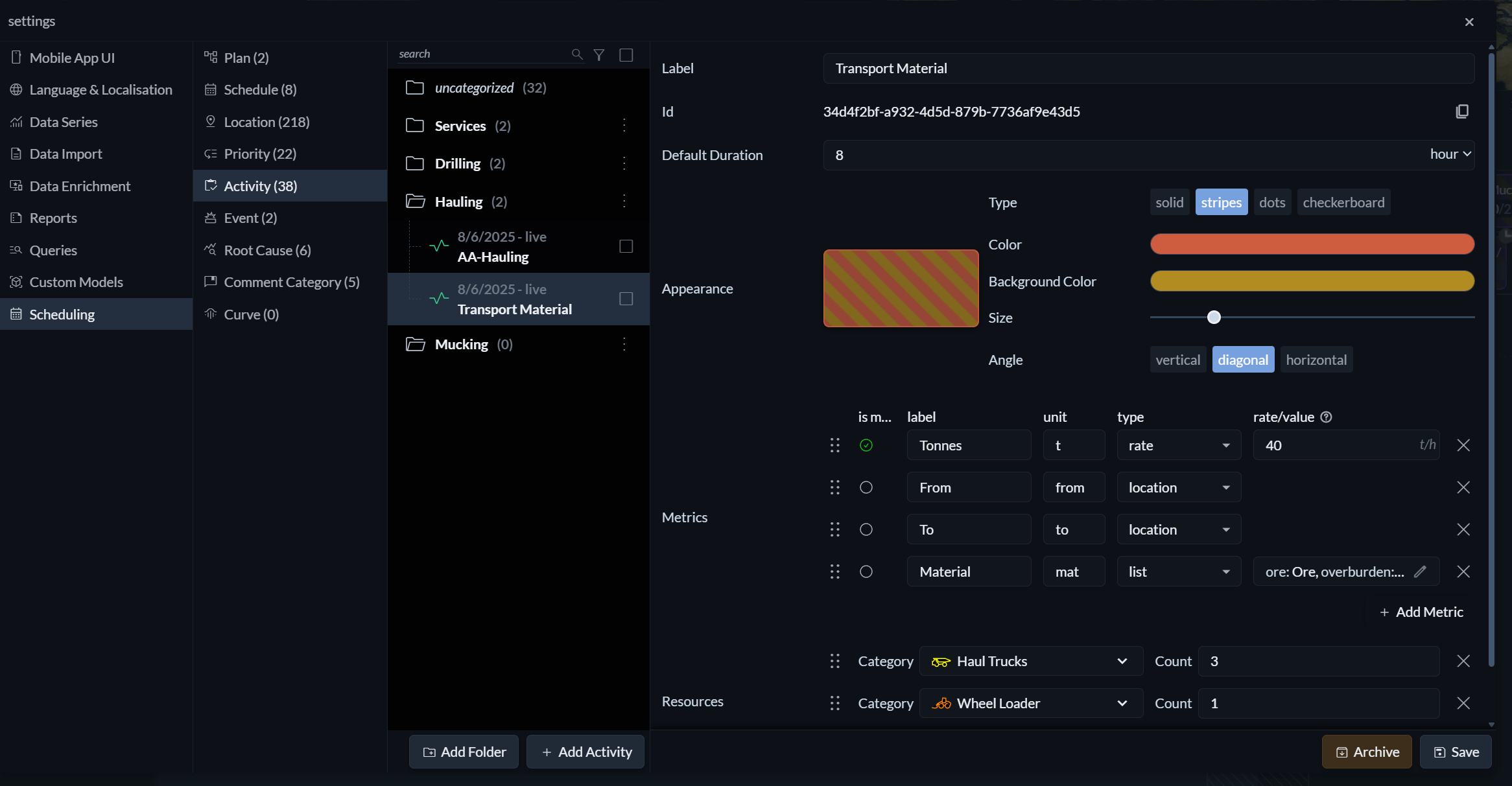The height and width of the screenshot is (786, 1512).
Task: Open the Mobile App UI settings section
Action: [x=96, y=58]
